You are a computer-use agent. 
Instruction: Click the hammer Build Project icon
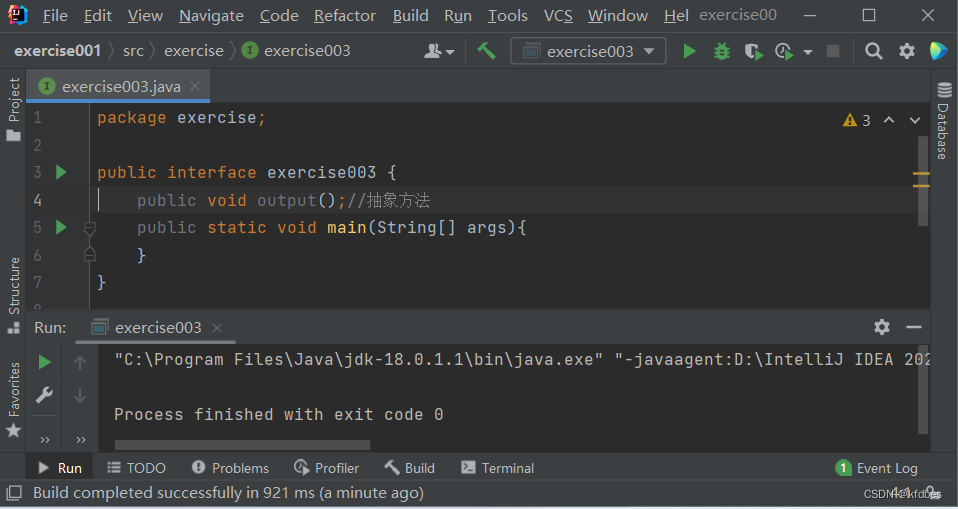[x=487, y=51]
